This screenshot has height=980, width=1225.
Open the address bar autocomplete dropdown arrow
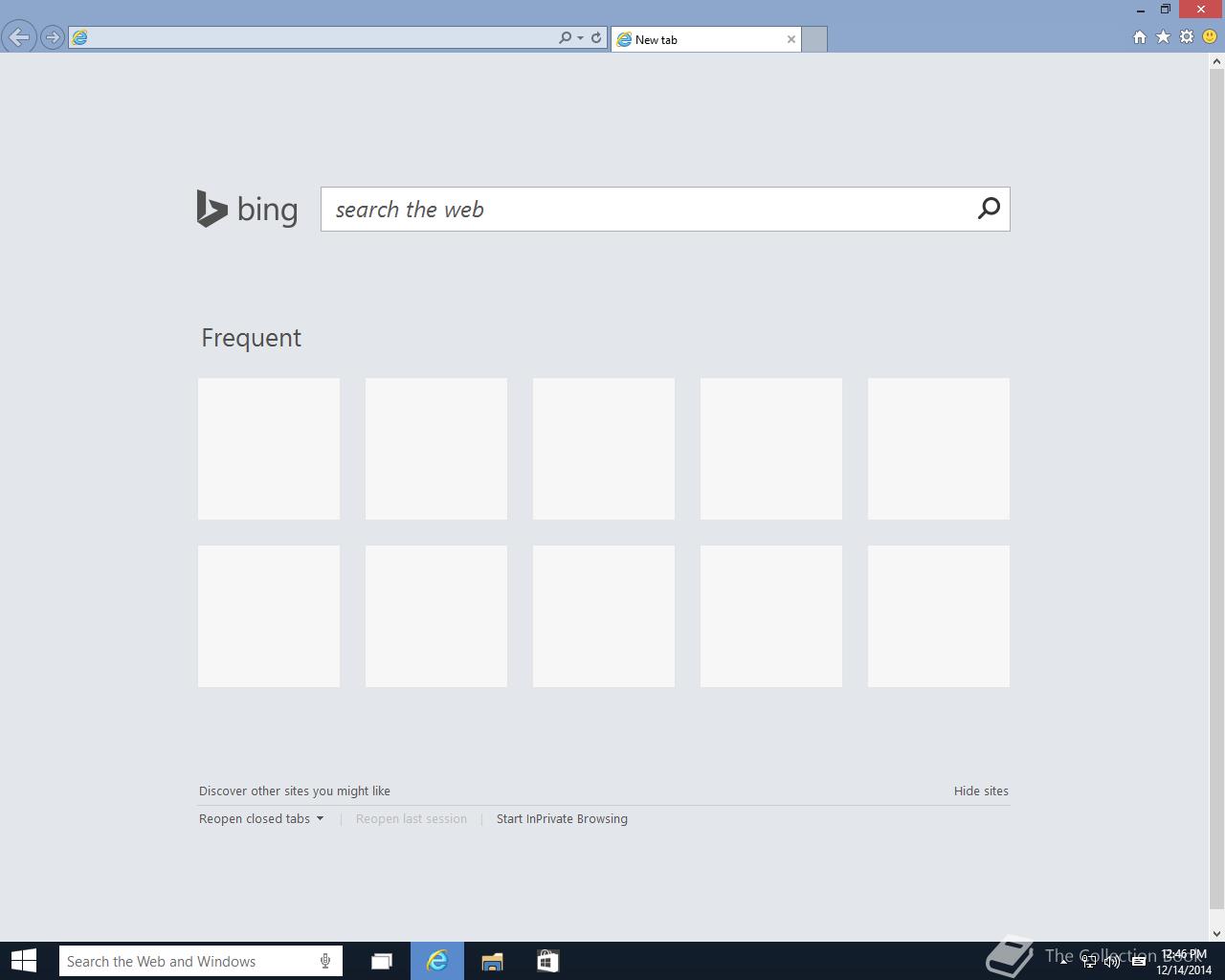(580, 38)
